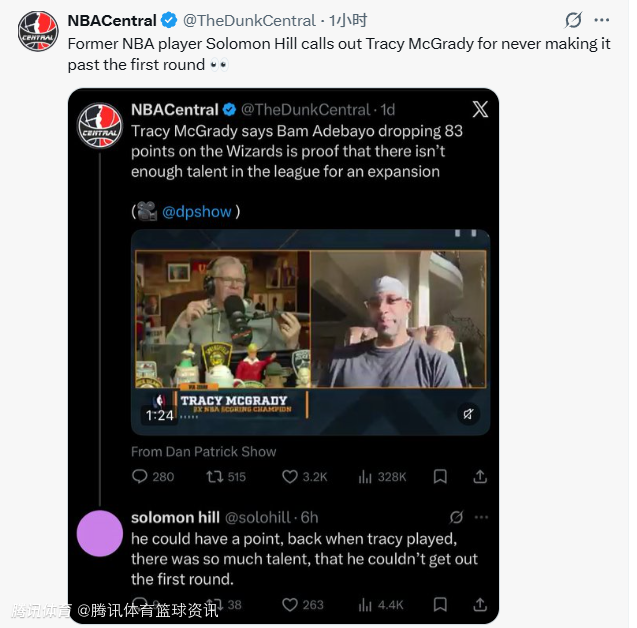Play the Tracy McGrady video thumbnail
The image size is (637, 628).
pos(310,330)
